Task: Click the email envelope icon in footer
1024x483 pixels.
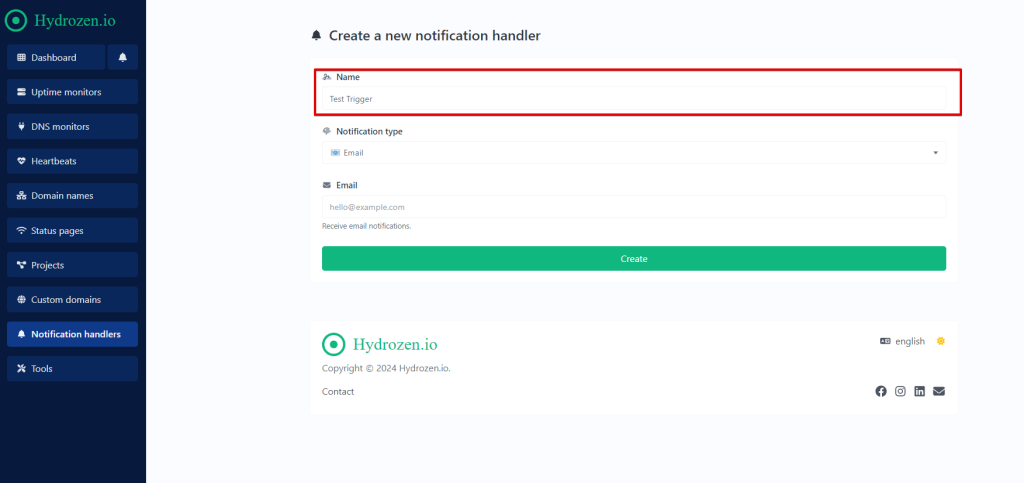Action: pos(939,391)
